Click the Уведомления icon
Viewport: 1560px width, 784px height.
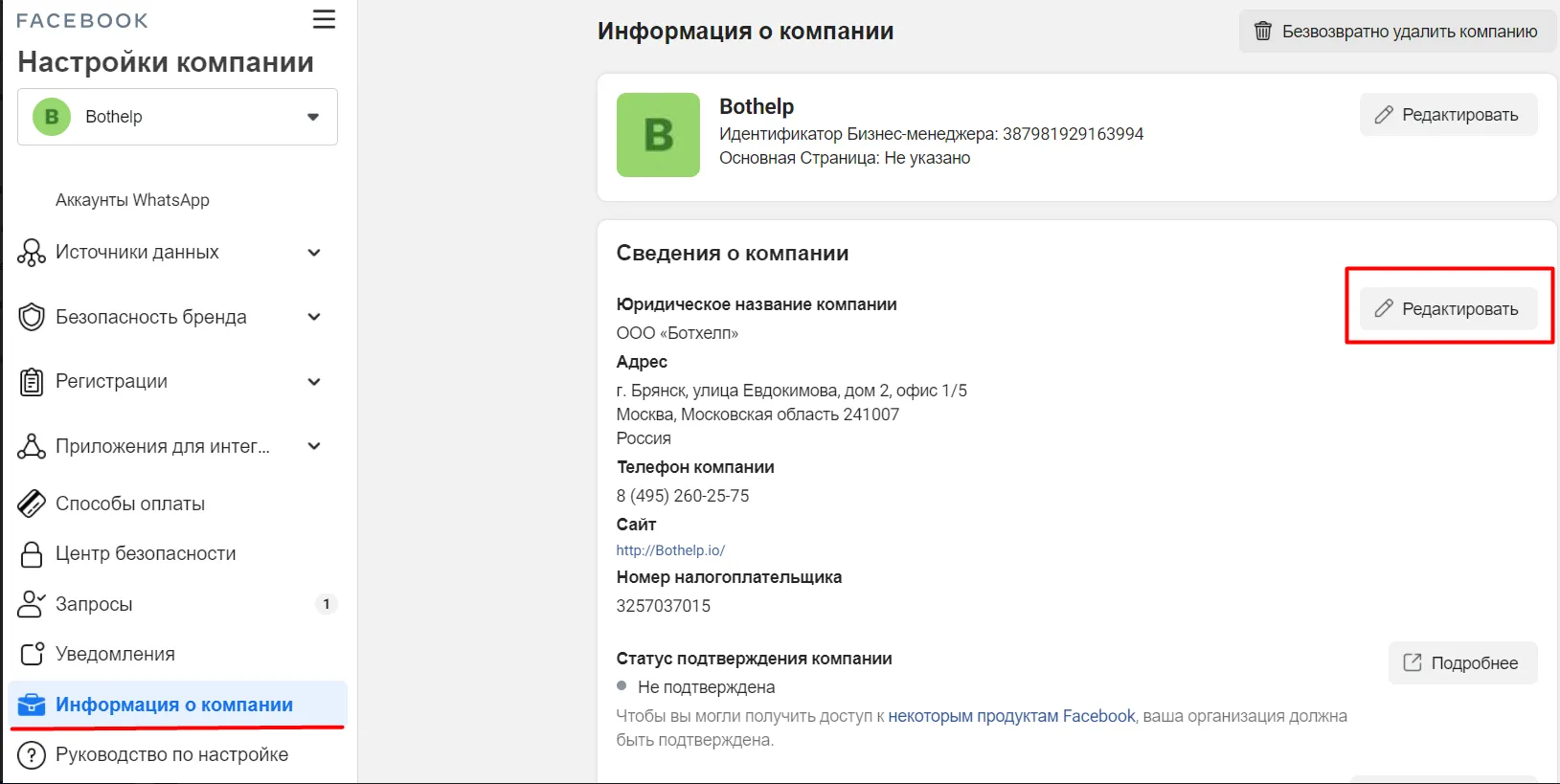pos(32,654)
